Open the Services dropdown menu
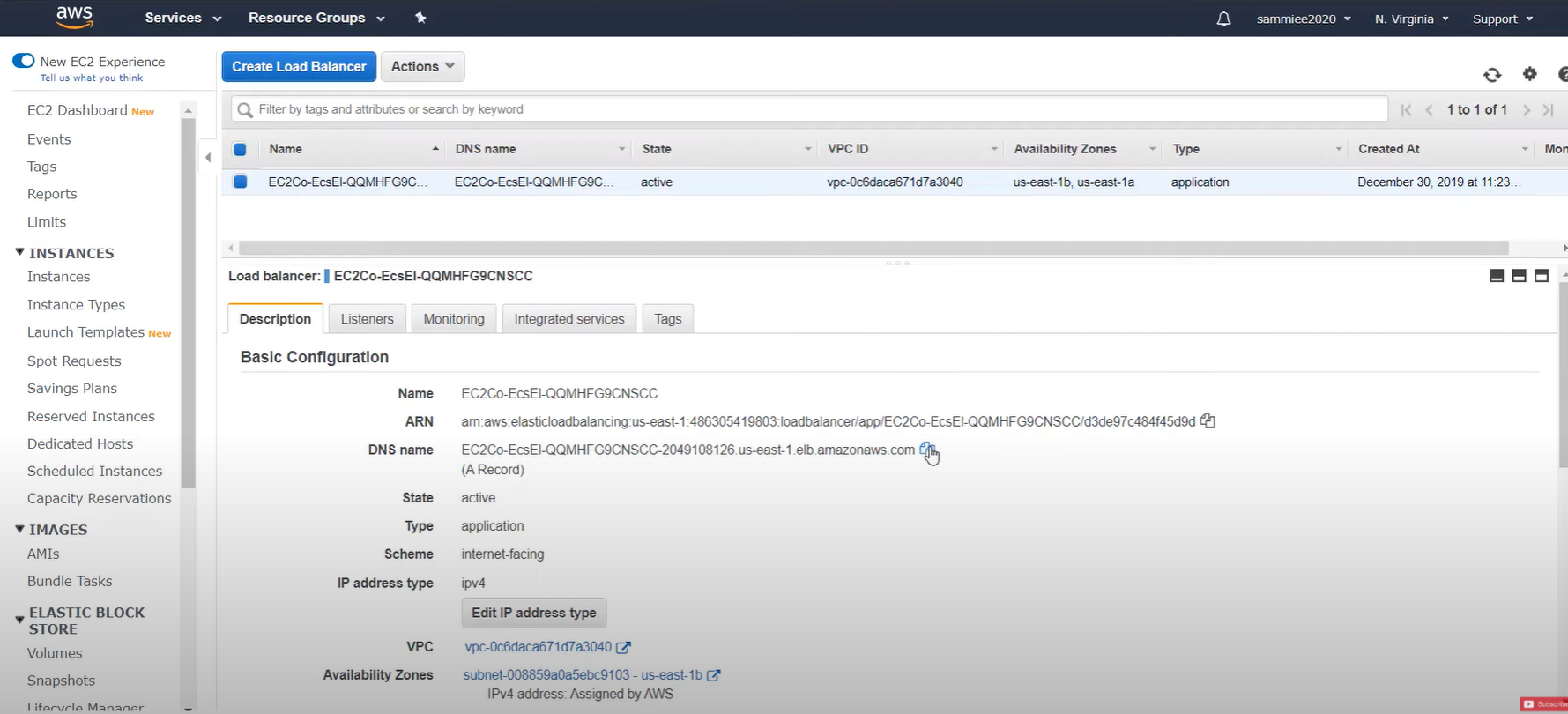The height and width of the screenshot is (714, 1568). coord(182,18)
